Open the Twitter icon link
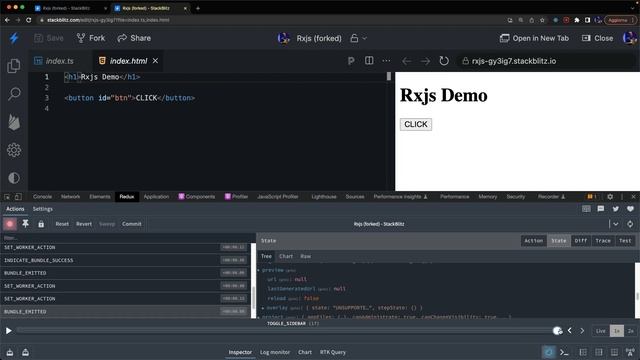 click(x=616, y=209)
